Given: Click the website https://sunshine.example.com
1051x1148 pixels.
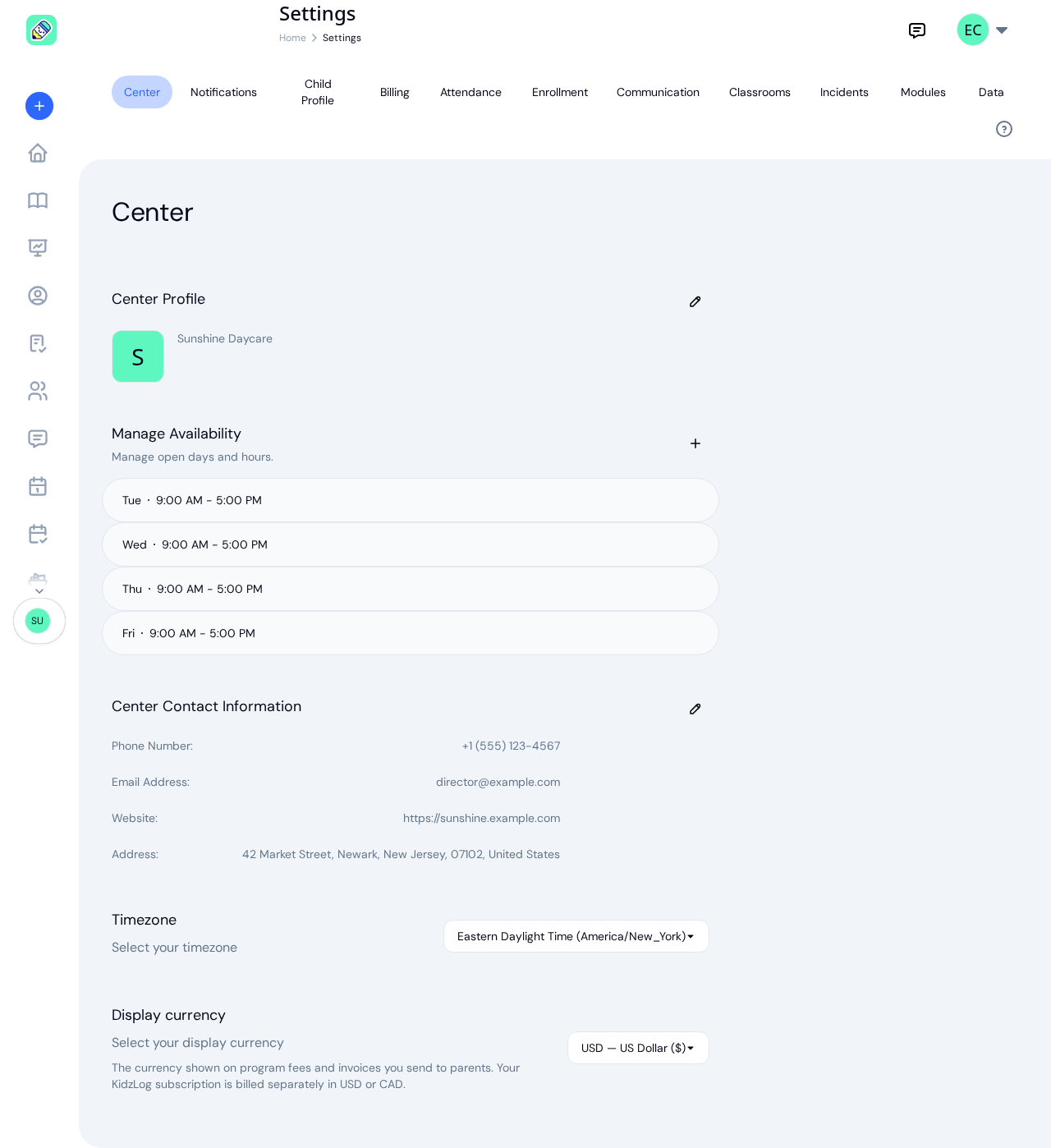Looking at the screenshot, I should pyautogui.click(x=482, y=818).
